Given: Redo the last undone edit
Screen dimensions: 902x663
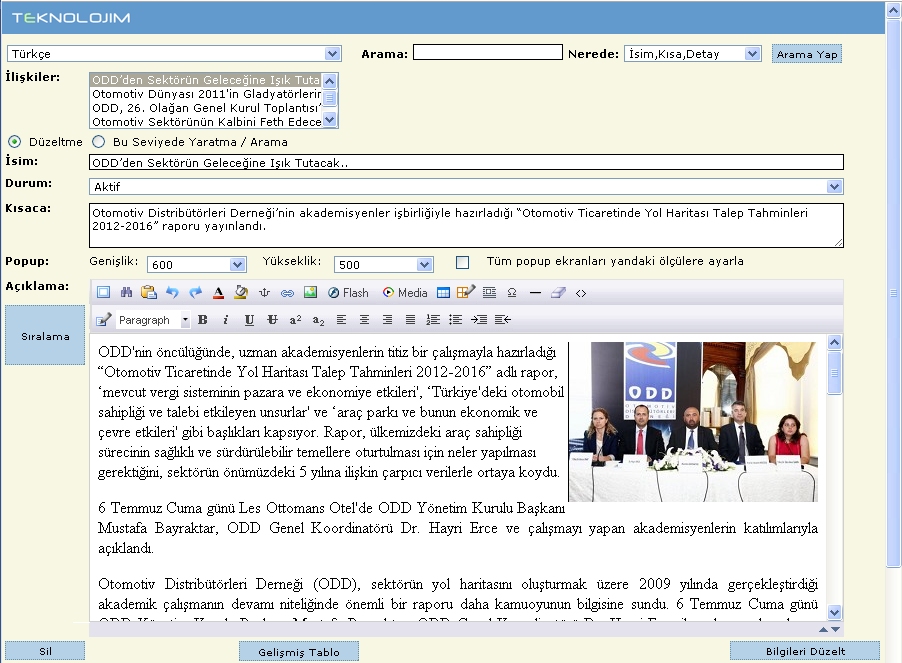Looking at the screenshot, I should tap(196, 293).
